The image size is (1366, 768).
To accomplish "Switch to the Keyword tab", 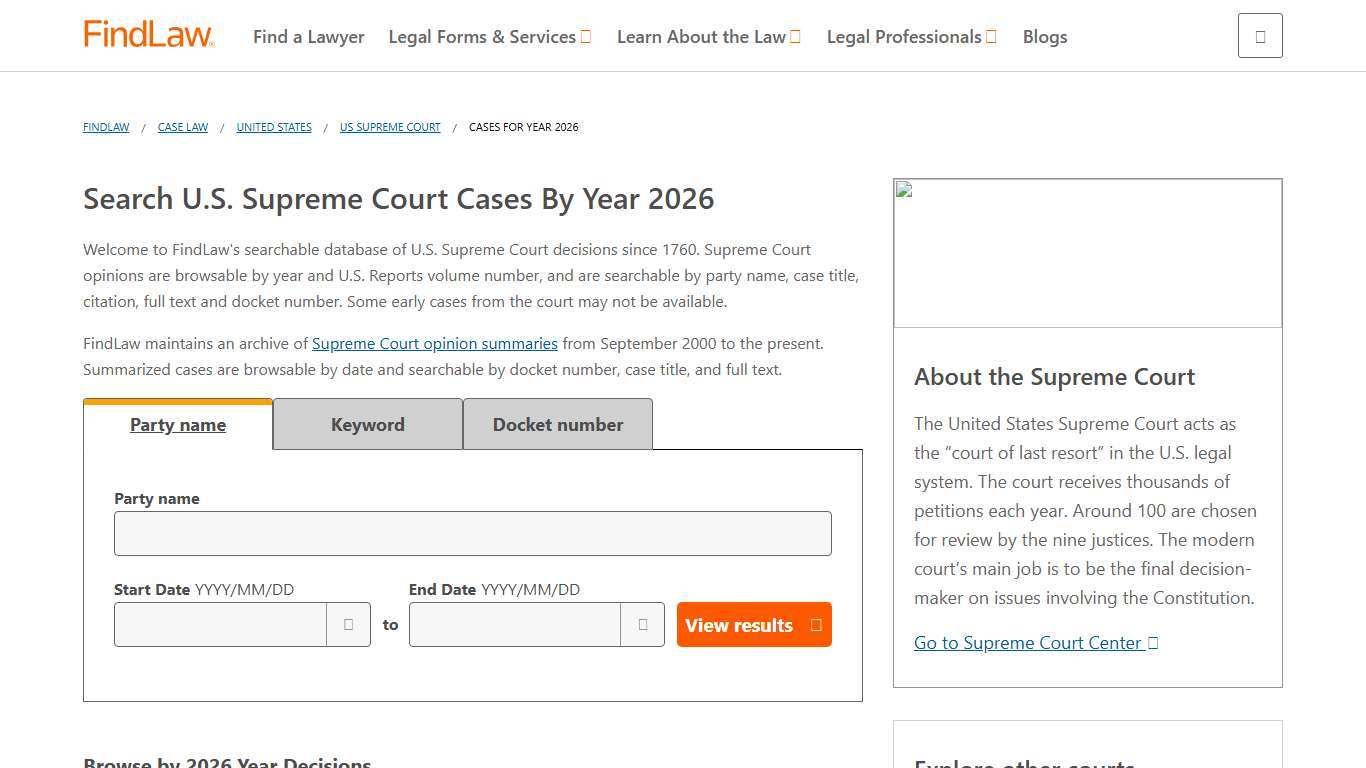I will coord(367,424).
